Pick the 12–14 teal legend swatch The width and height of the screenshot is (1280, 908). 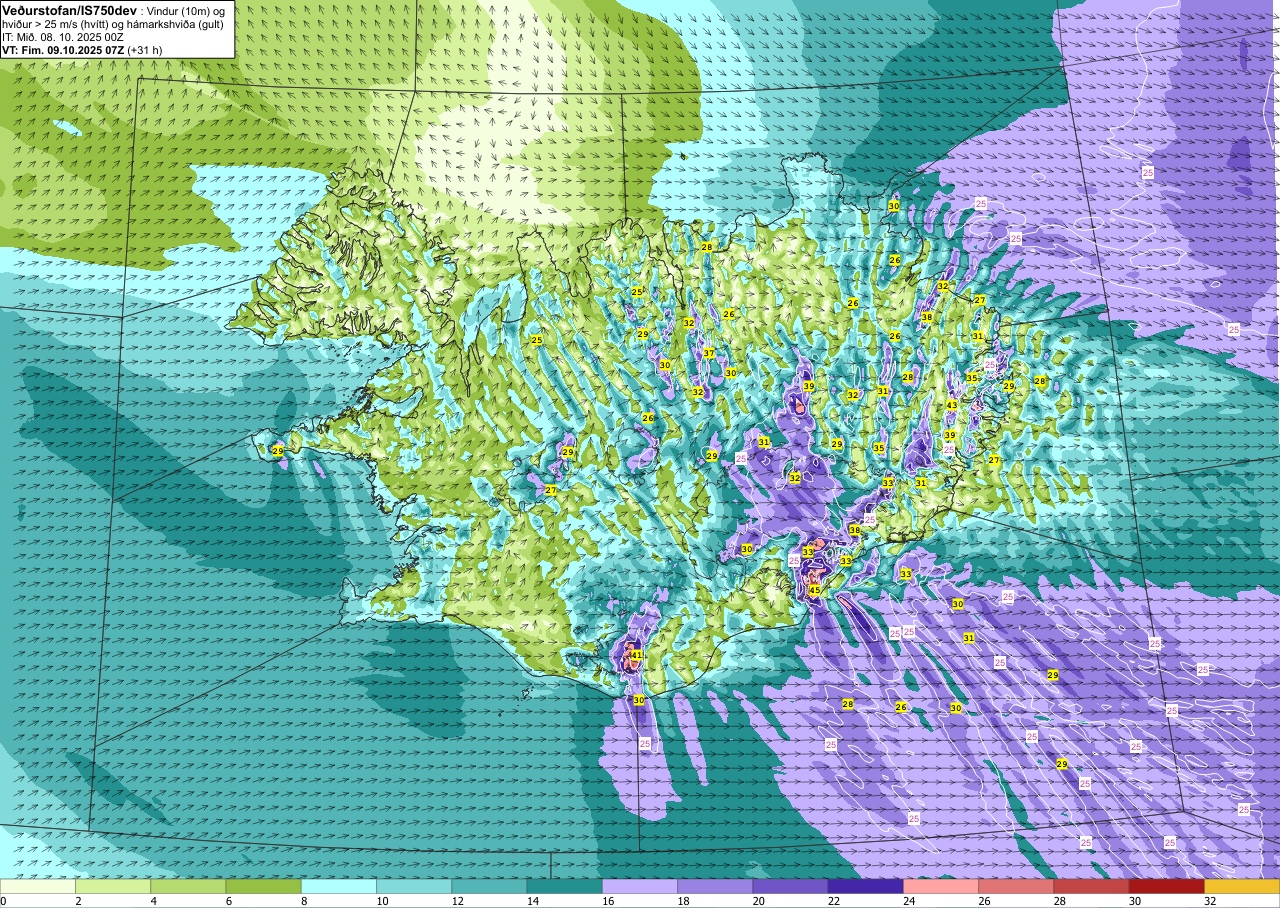[x=489, y=887]
